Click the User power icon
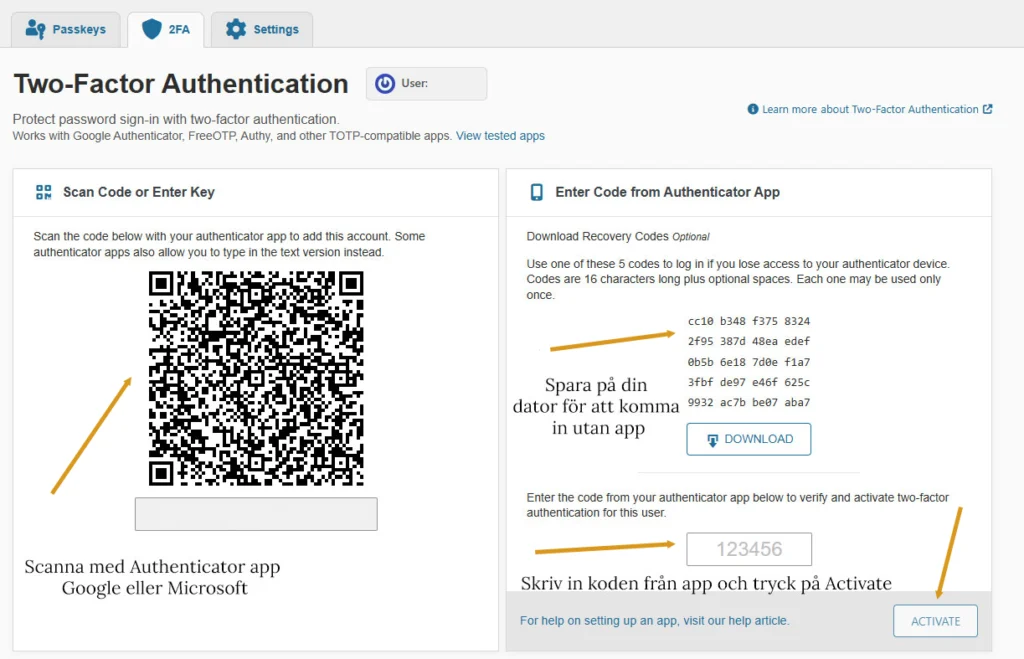The image size is (1024, 659). pyautogui.click(x=385, y=84)
